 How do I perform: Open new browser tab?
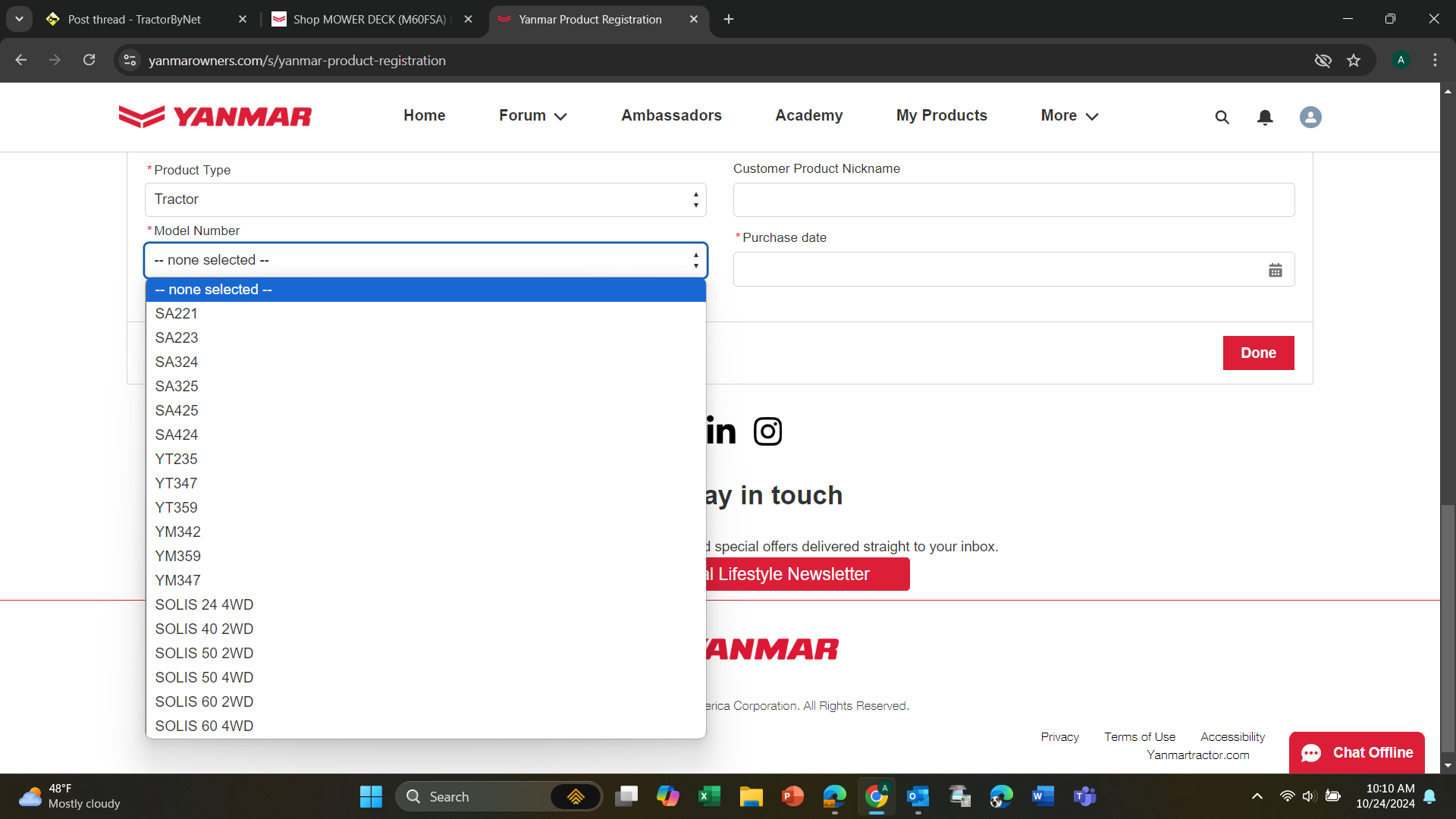729,19
